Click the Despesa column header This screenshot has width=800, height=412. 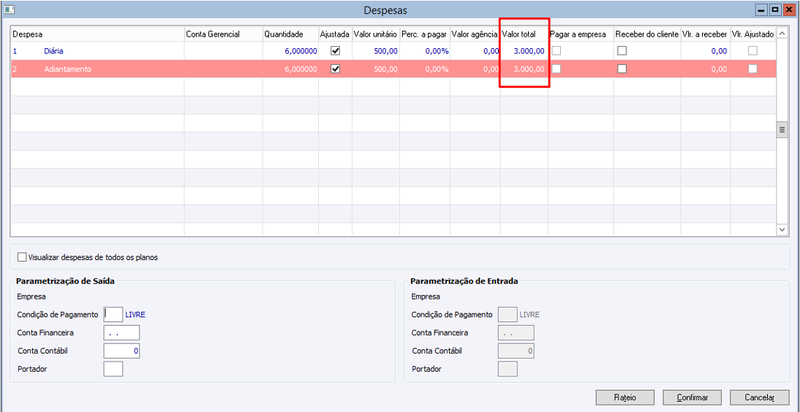97,34
